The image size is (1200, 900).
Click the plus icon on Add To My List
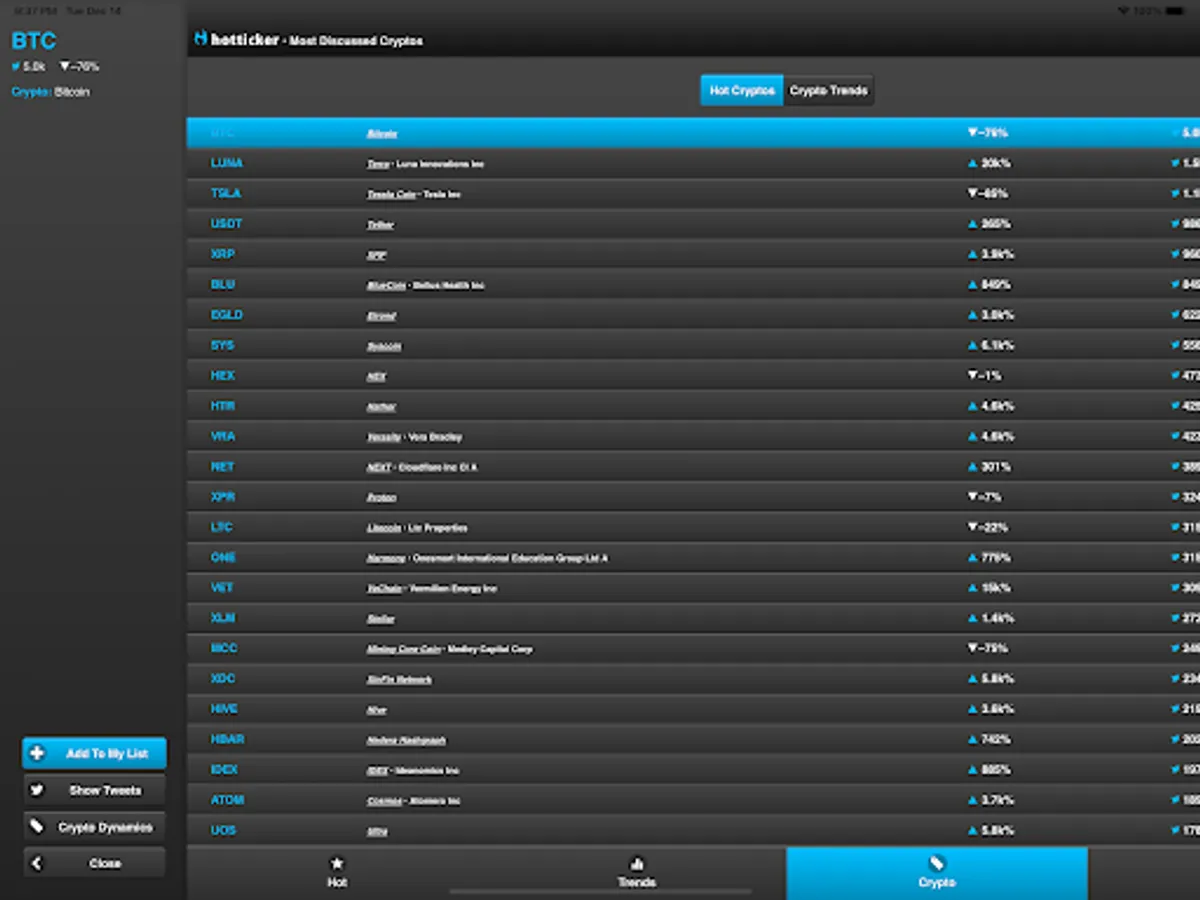click(37, 753)
